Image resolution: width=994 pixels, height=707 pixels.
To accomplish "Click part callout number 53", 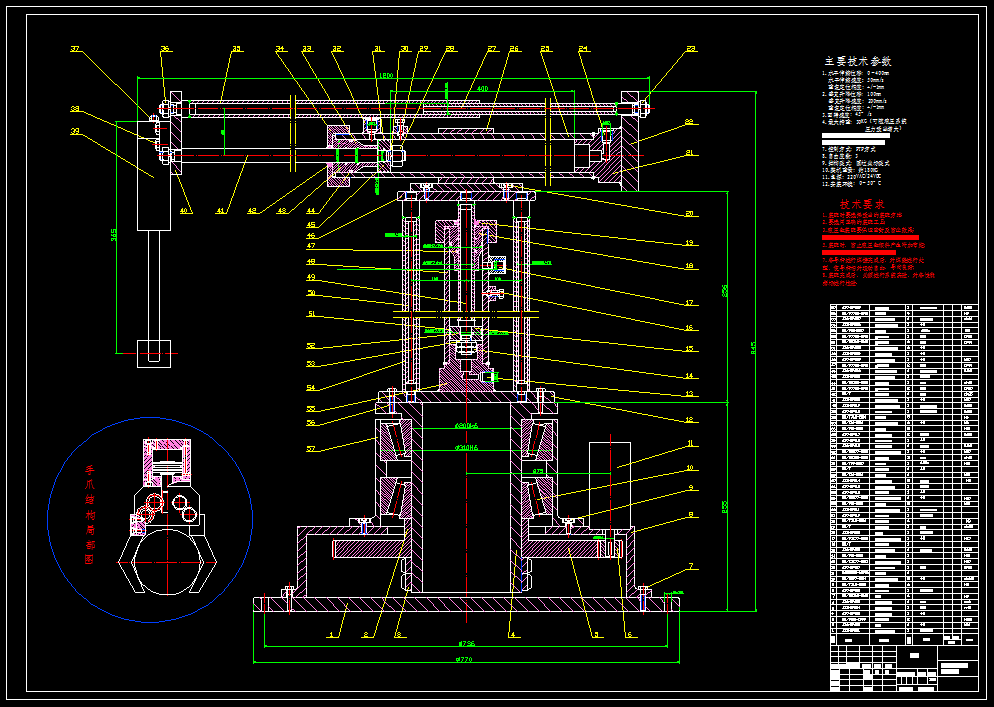I will tap(311, 363).
